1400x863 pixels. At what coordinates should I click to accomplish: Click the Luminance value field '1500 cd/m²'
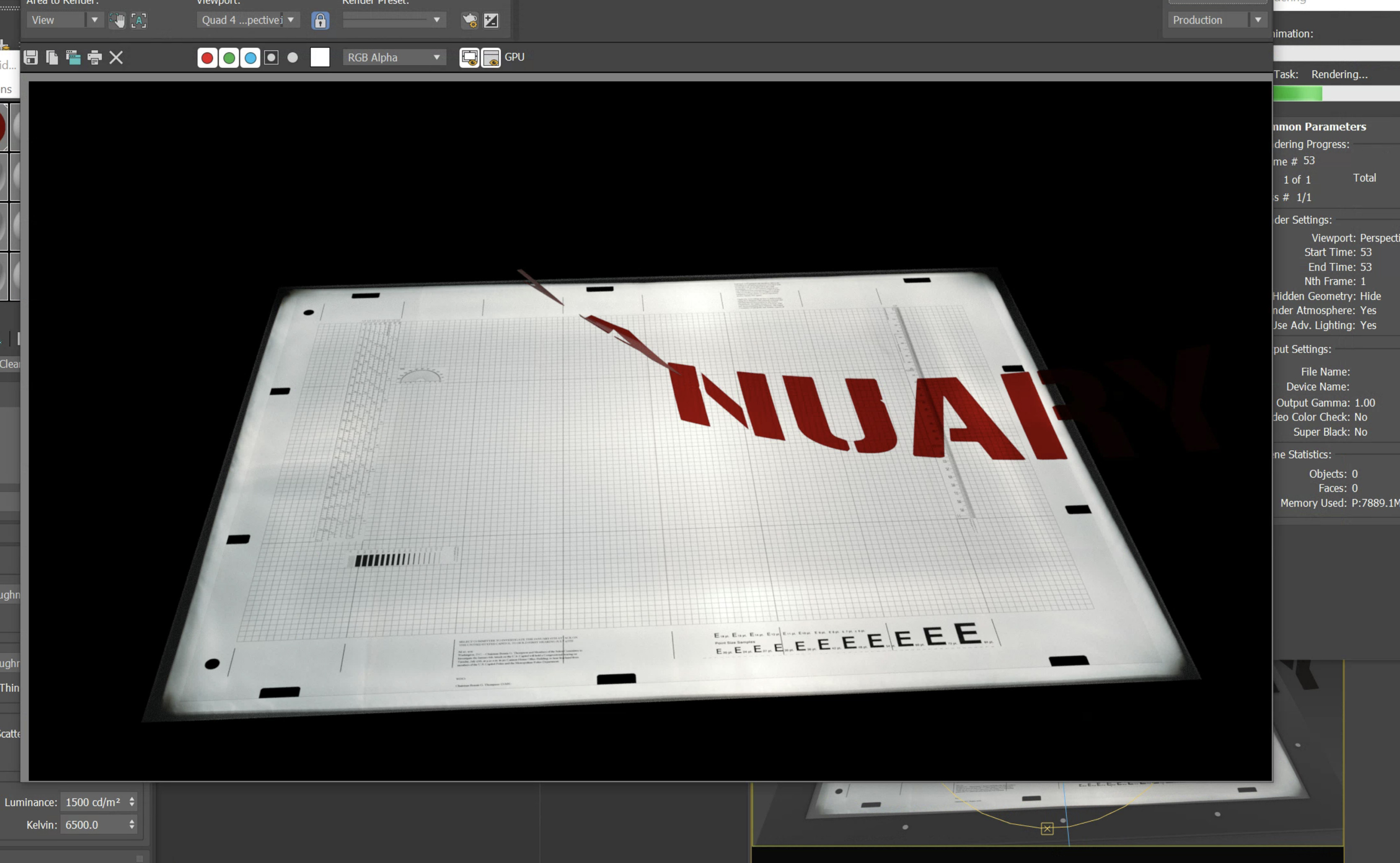(x=94, y=802)
